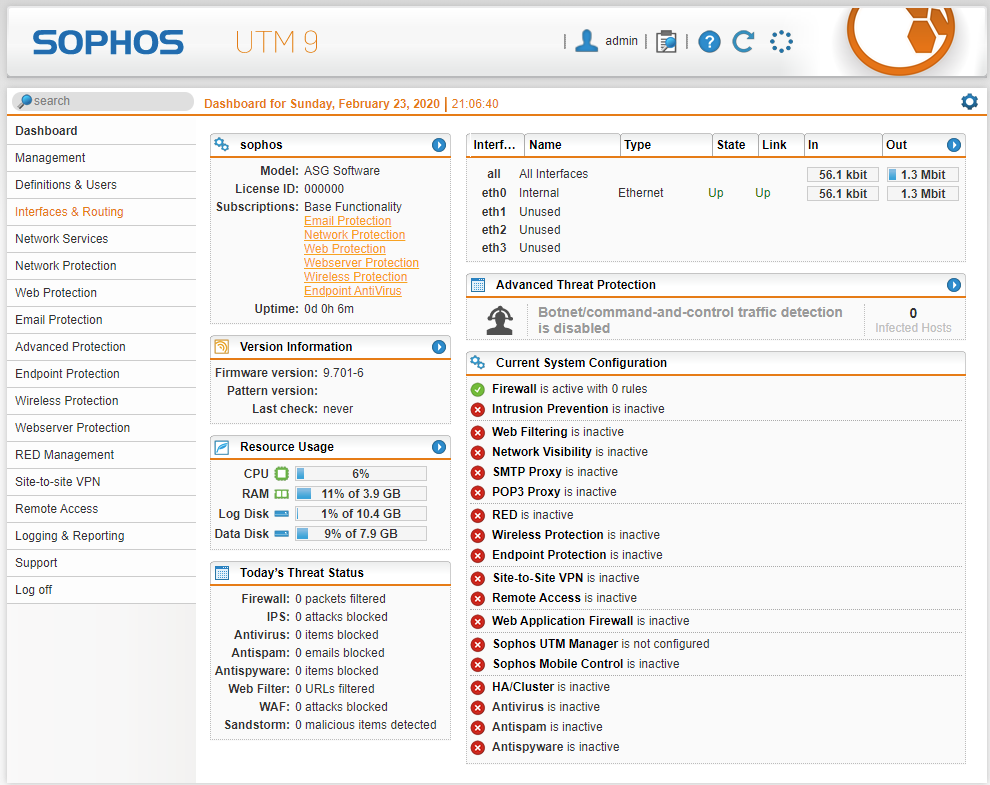Viewport: 990px width, 785px height.
Task: Expand the Version Information panel arrow
Action: 439,347
